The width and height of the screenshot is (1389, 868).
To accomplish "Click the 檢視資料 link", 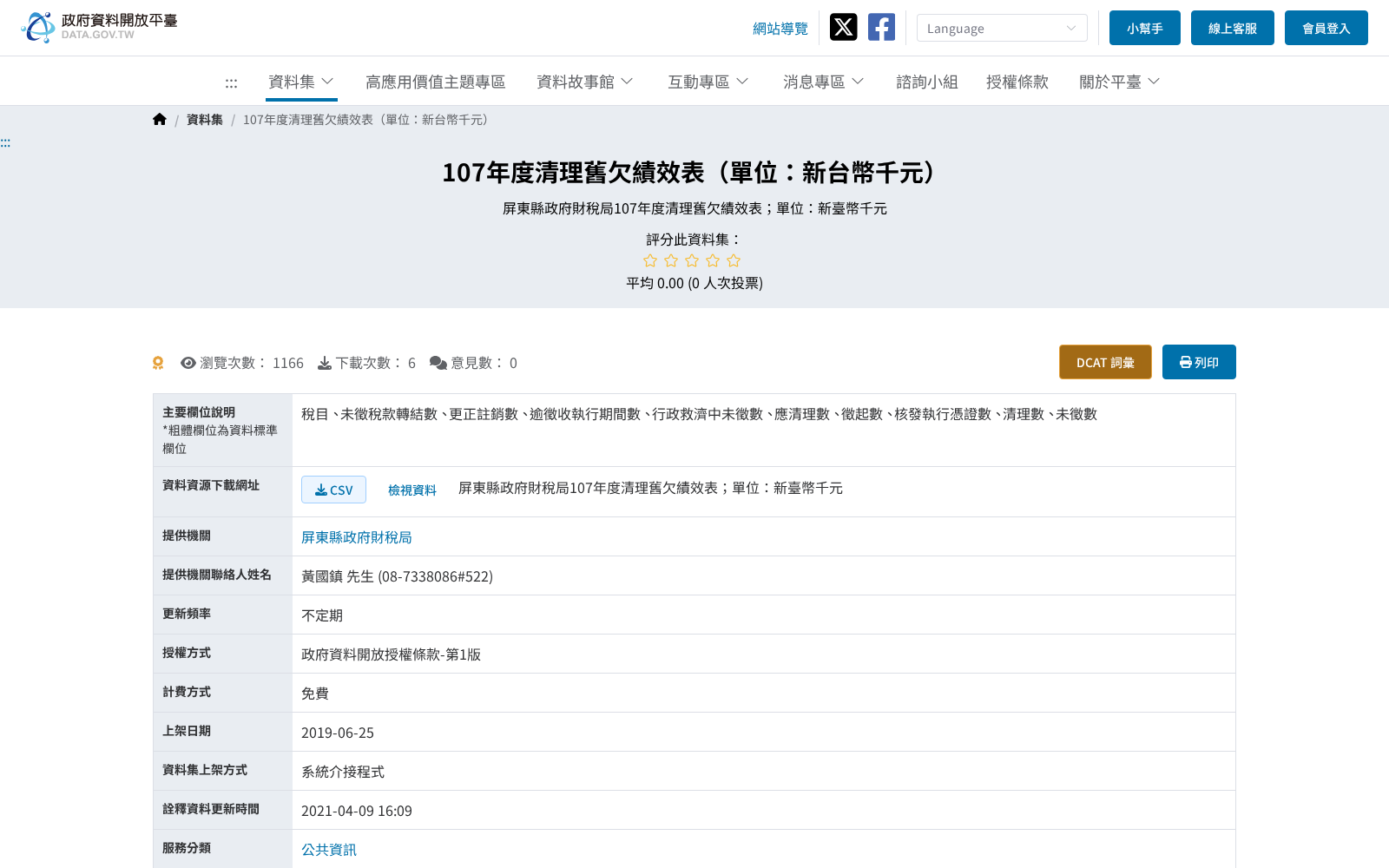I will click(x=412, y=490).
